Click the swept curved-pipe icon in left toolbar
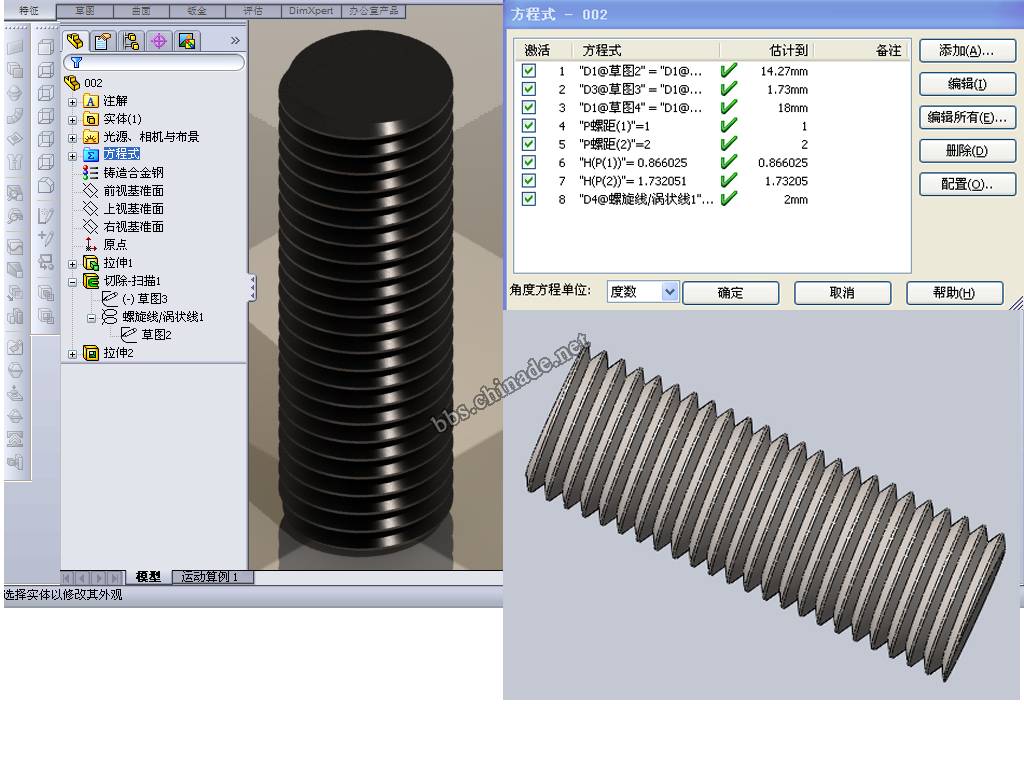 coord(14,118)
